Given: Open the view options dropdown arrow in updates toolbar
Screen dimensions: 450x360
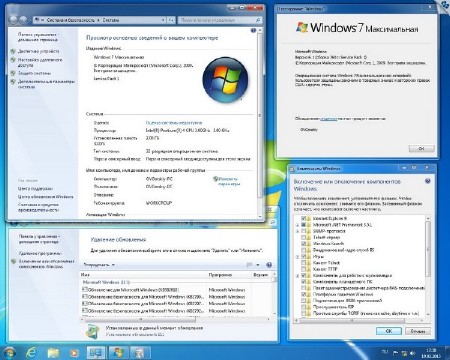Looking at the screenshot, I should point(258,265).
